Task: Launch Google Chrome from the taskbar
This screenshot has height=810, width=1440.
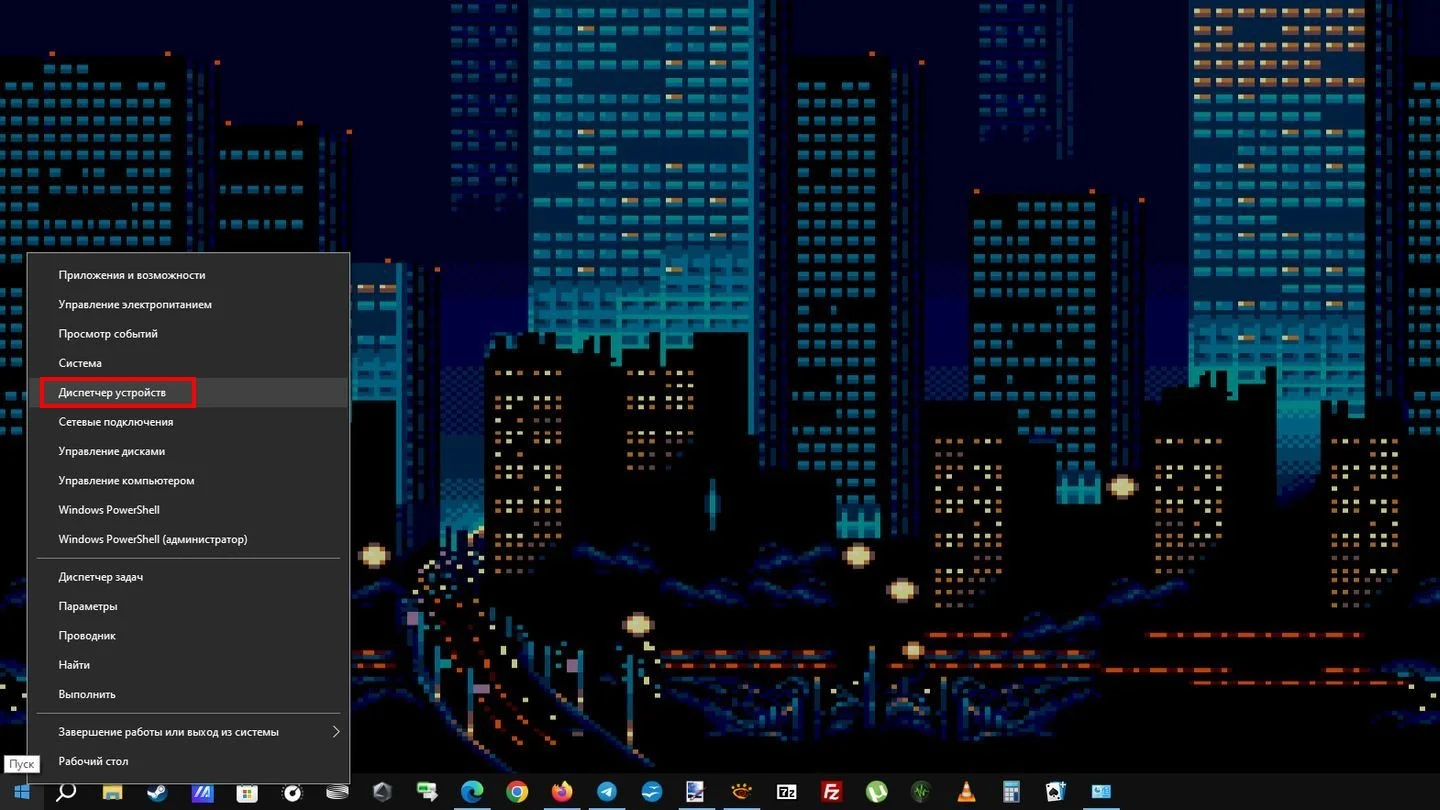Action: 517,792
